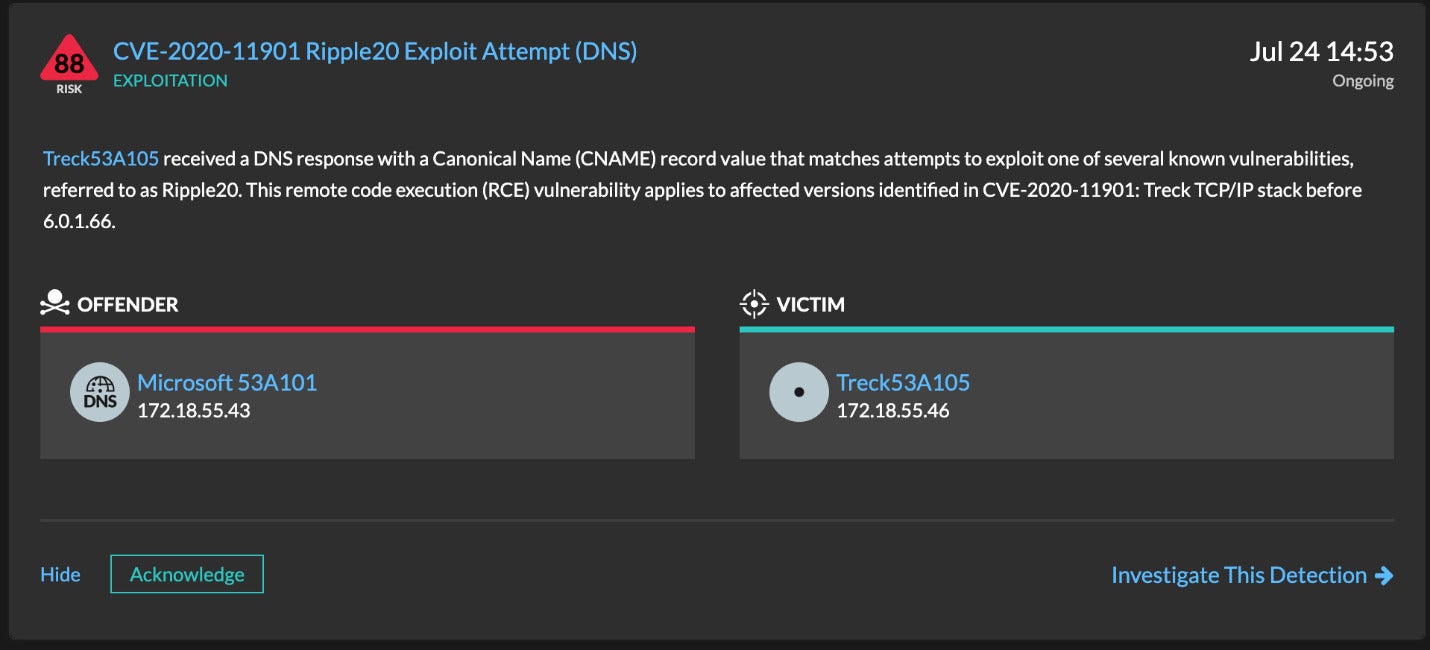This screenshot has height=650, width=1430.
Task: Click the Ongoing status label
Action: tap(1363, 81)
